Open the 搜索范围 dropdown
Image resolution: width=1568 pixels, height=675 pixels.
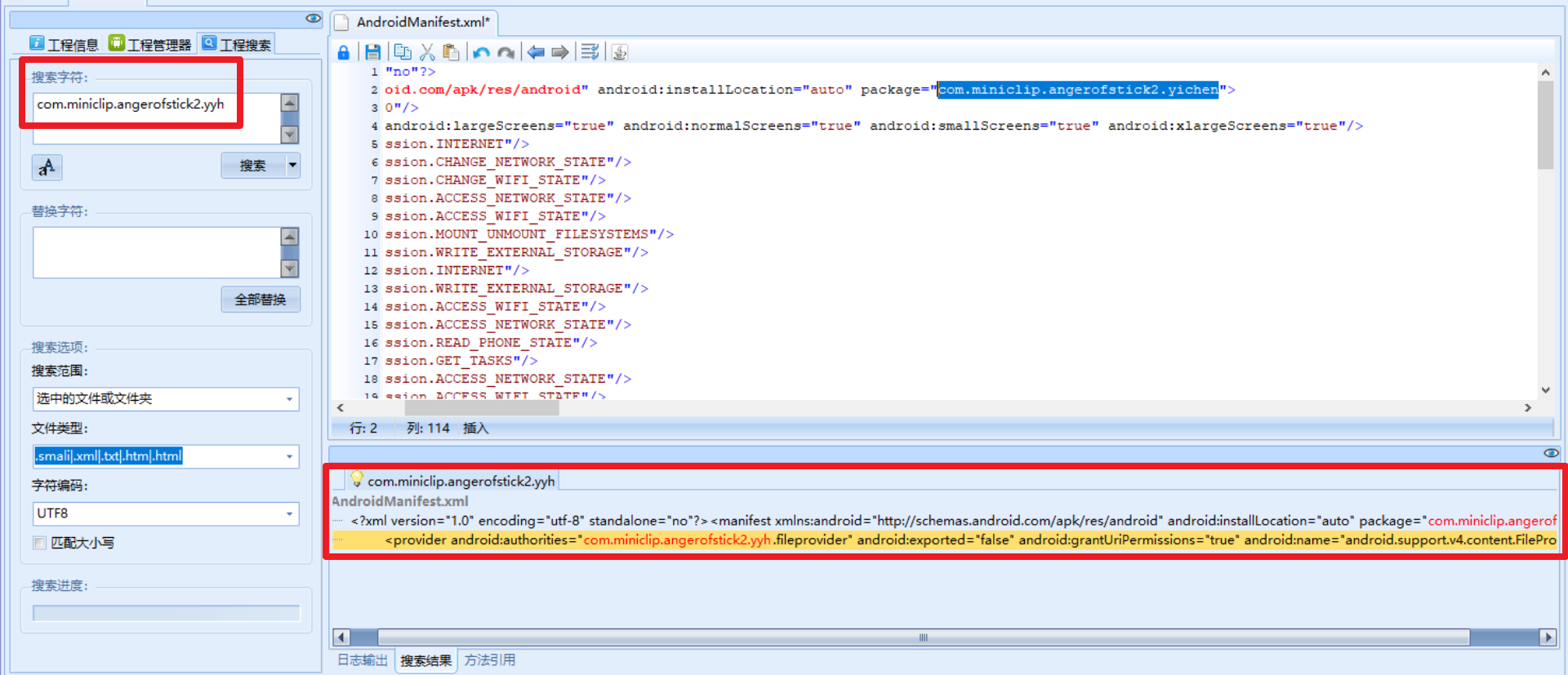289,399
